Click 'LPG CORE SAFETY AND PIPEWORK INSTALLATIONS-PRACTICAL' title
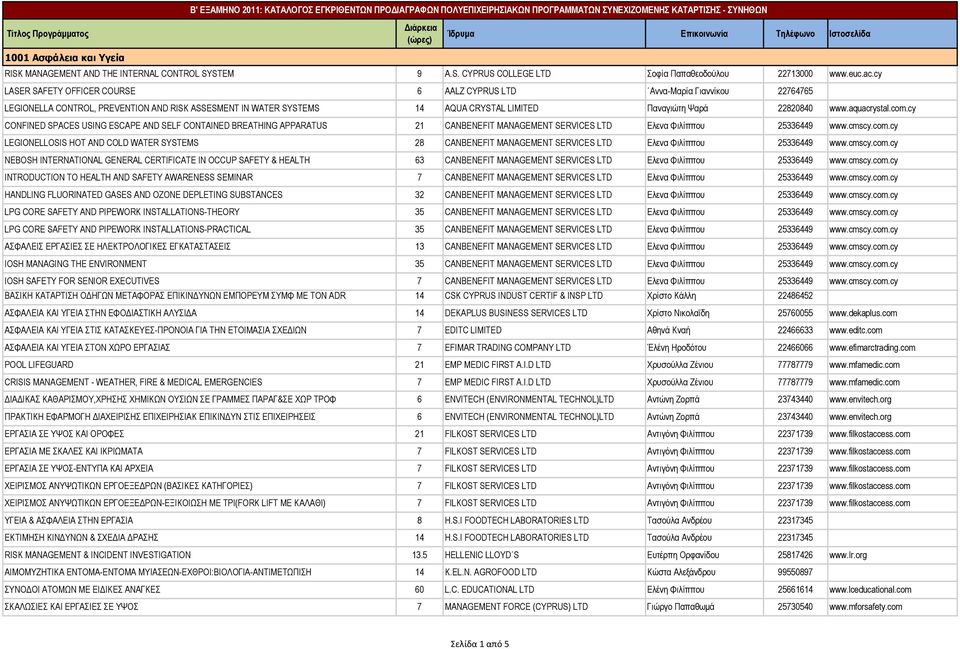This screenshot has height=649, width=960. [x=127, y=229]
